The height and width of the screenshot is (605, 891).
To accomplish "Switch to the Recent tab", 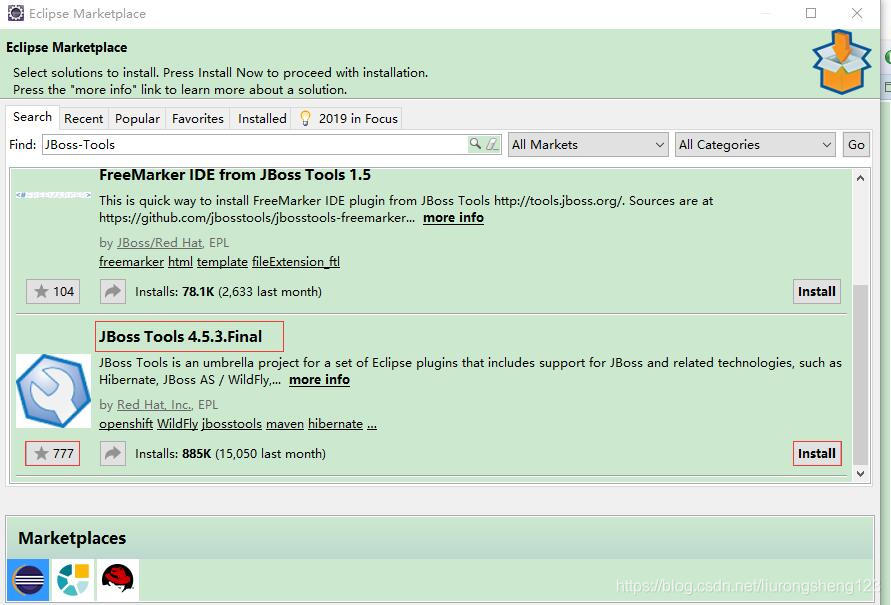I will [x=84, y=118].
